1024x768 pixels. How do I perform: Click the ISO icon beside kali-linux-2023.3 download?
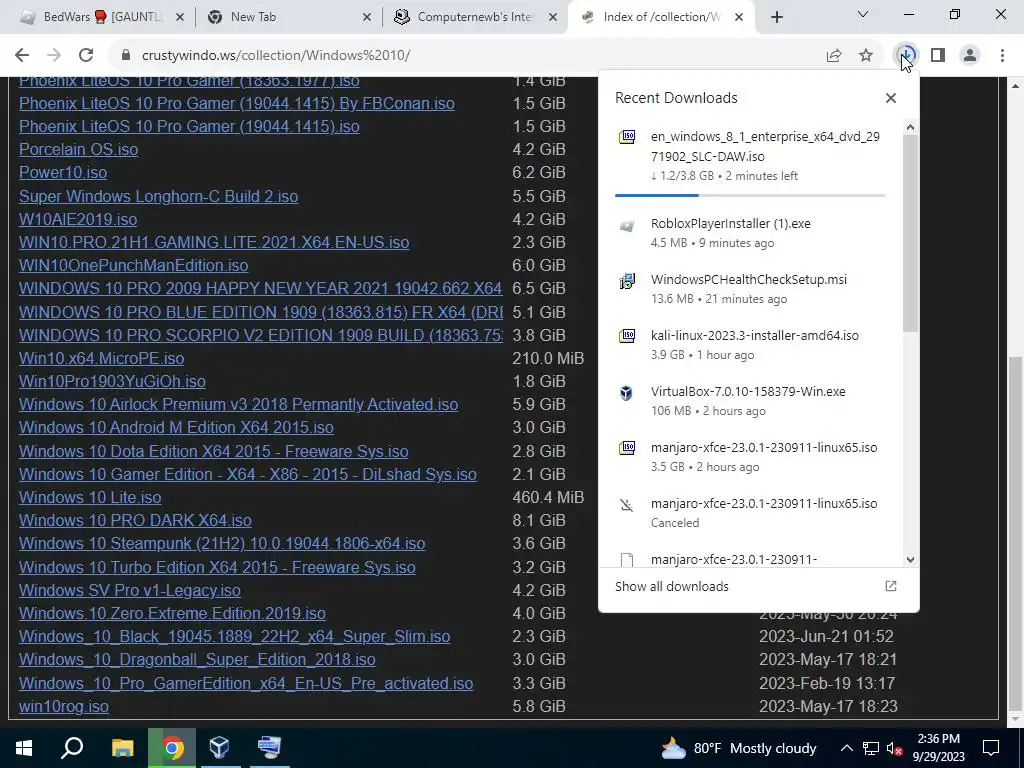pyautogui.click(x=627, y=336)
